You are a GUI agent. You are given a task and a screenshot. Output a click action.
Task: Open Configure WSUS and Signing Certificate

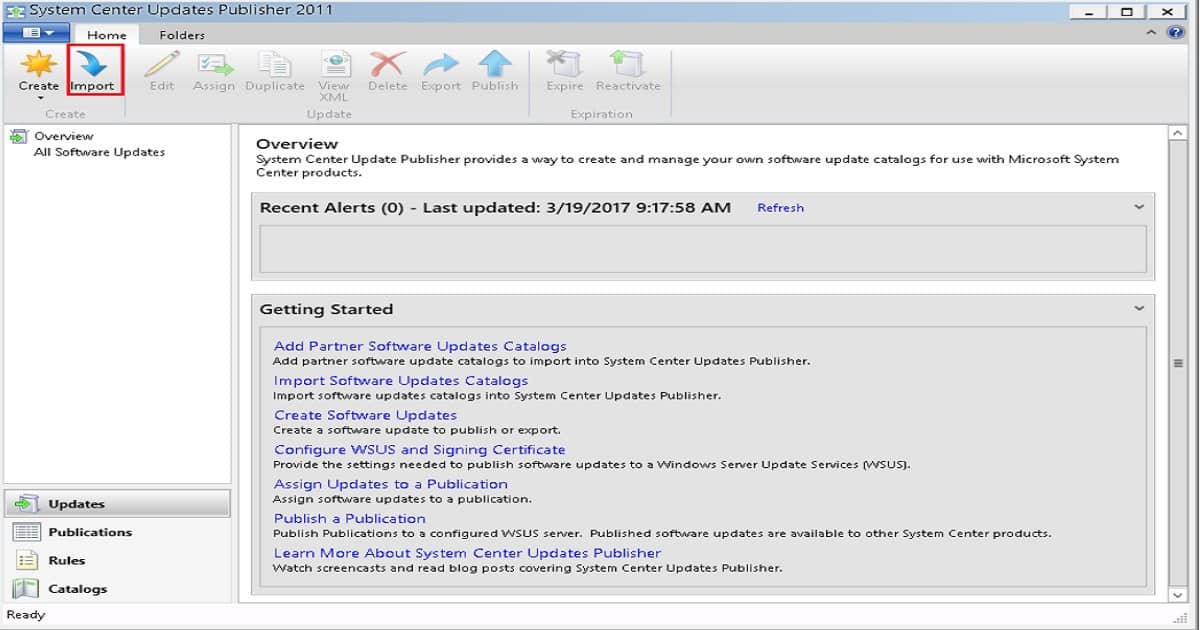coord(420,450)
